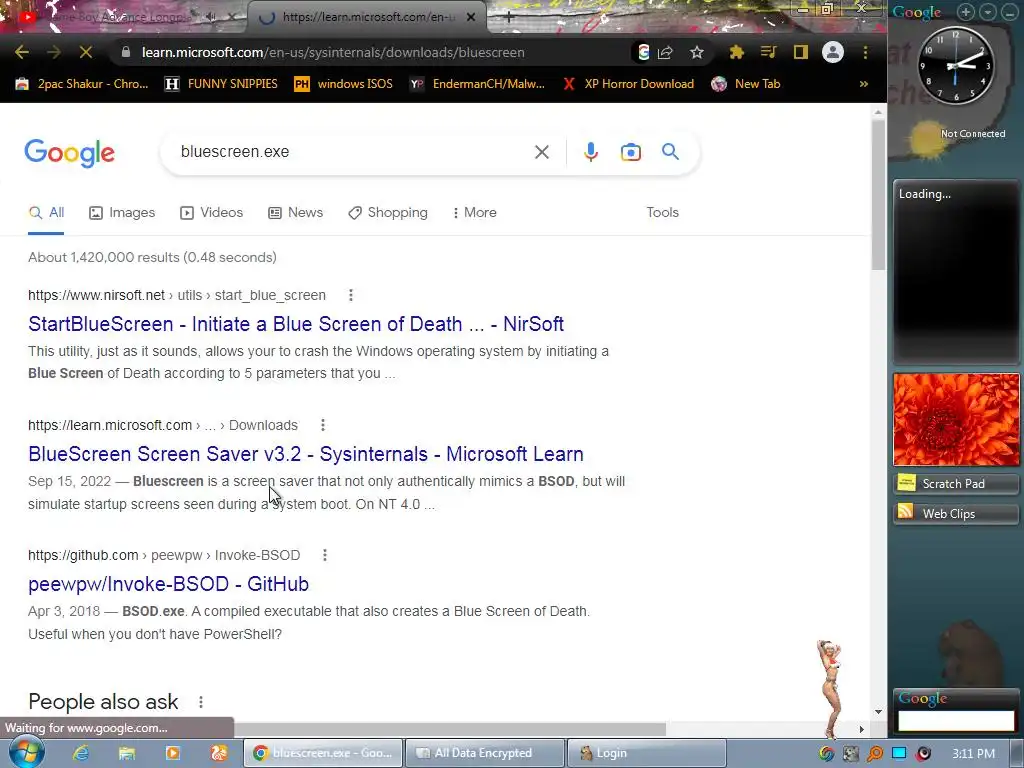Launch Internet Explorer from taskbar
The width and height of the screenshot is (1024, 768).
pos(80,753)
